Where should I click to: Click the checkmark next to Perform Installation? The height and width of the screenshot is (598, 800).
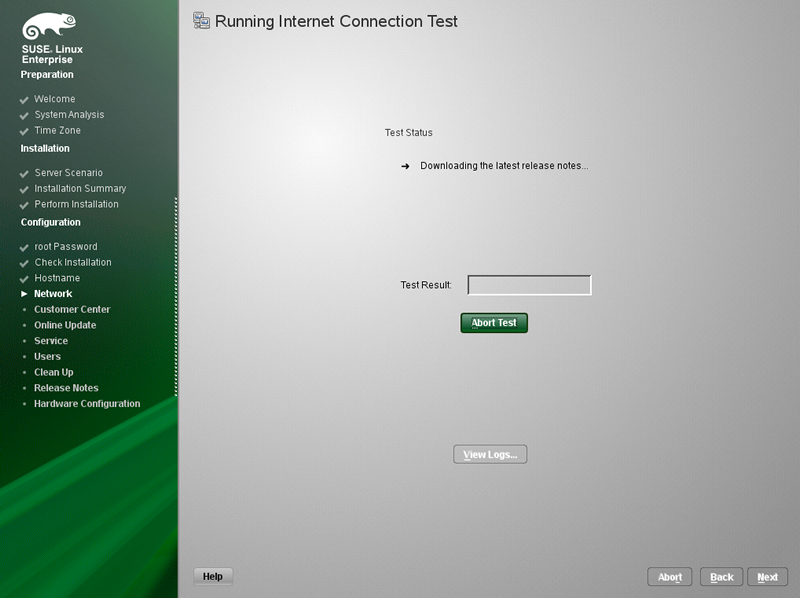(24, 205)
